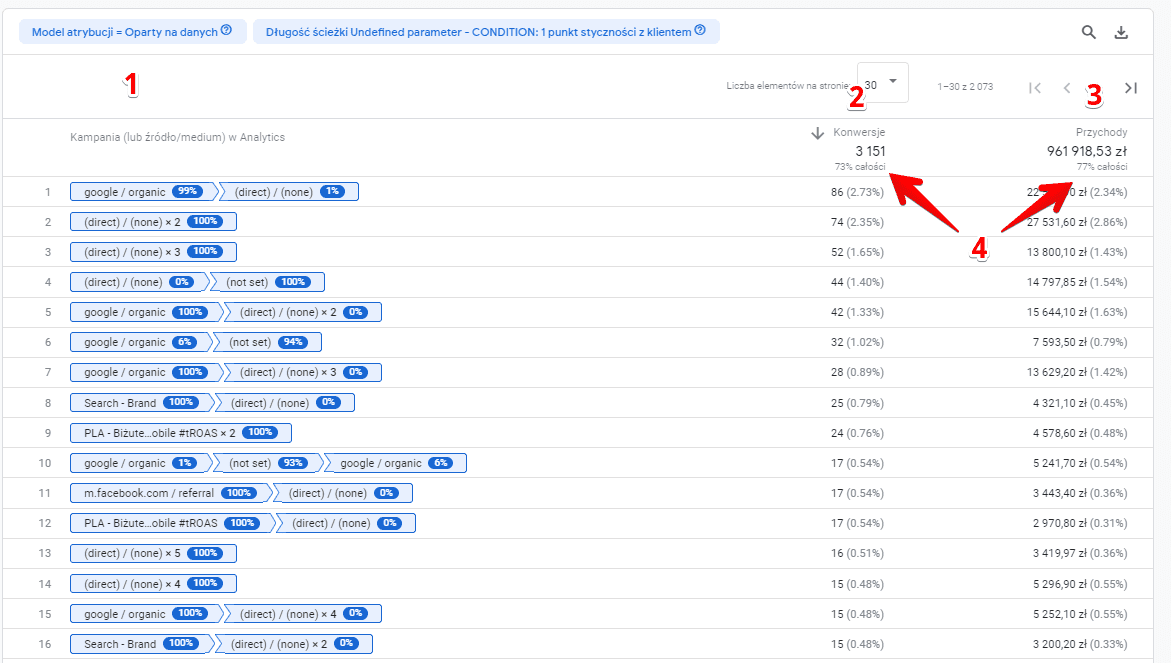Click the Kampania w Analytics column header
The height and width of the screenshot is (663, 1171).
coord(178,137)
